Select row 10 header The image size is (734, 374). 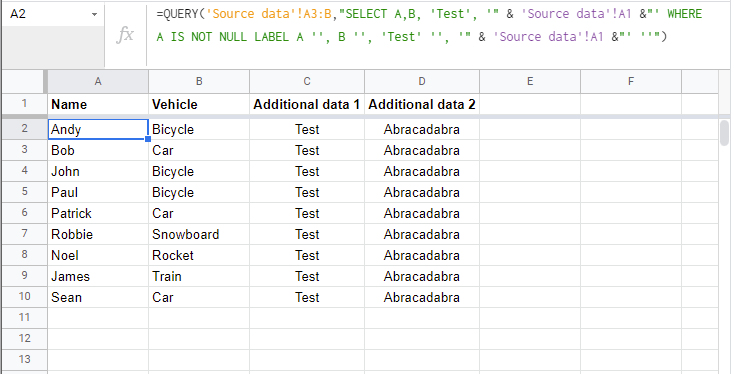coord(24,297)
